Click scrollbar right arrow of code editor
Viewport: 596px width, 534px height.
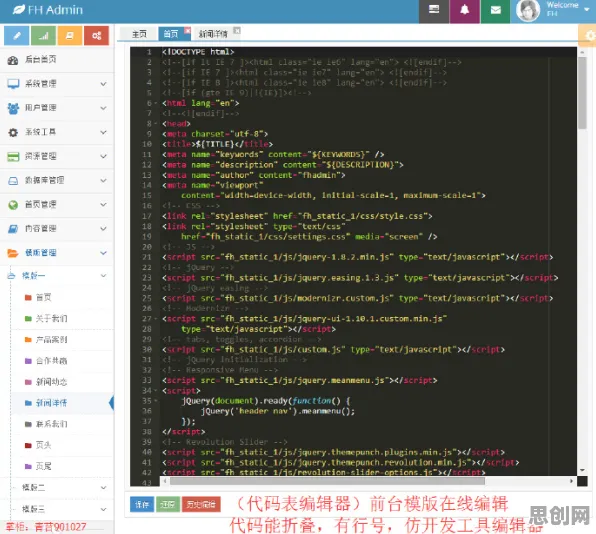coord(571,481)
